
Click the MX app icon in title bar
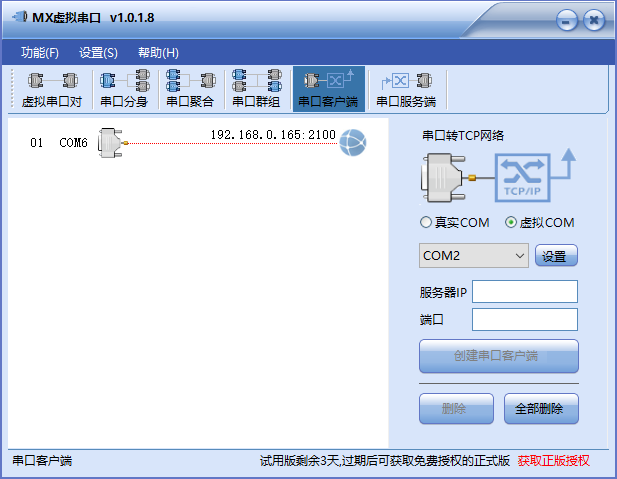point(20,17)
